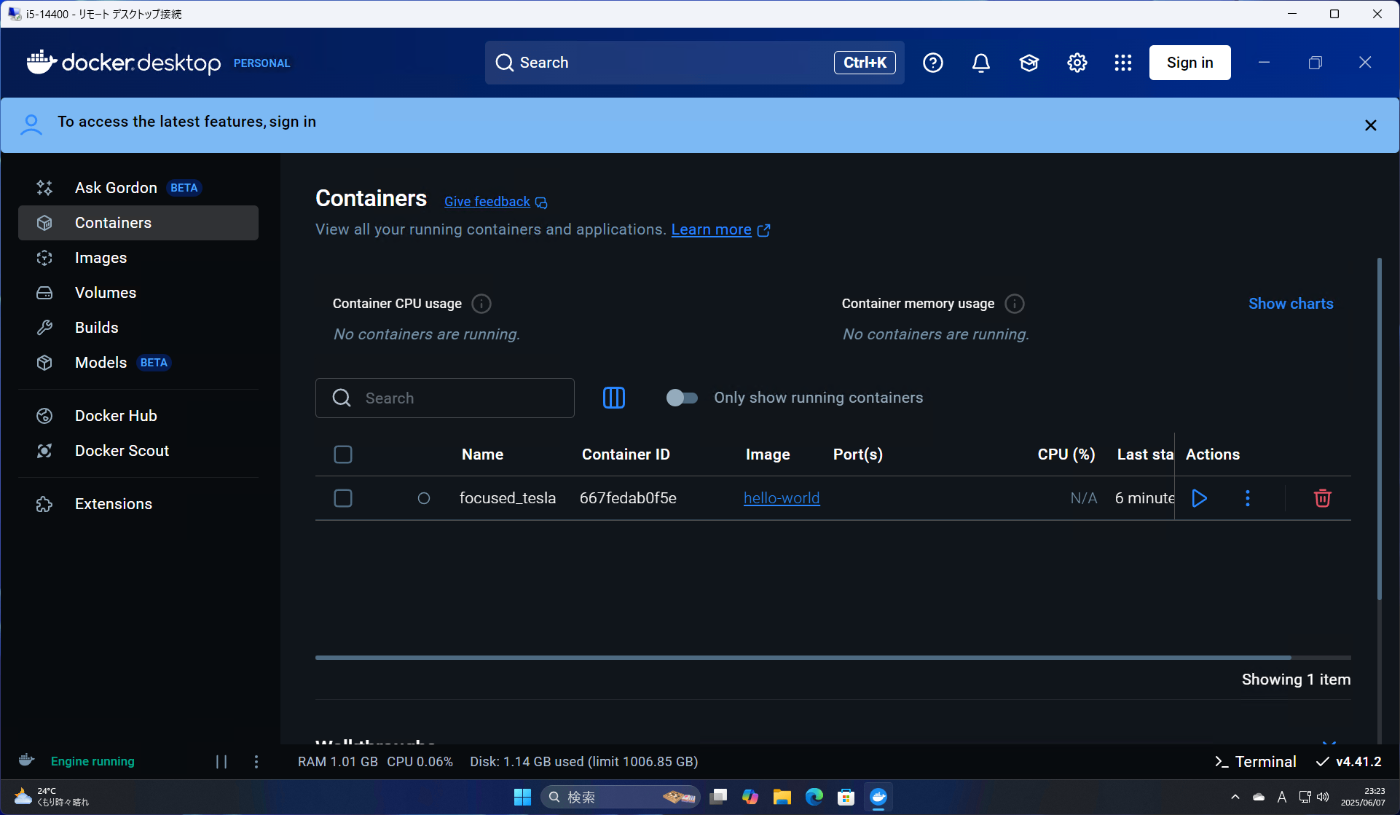Open the notifications bell
The height and width of the screenshot is (815, 1400).
(x=981, y=63)
